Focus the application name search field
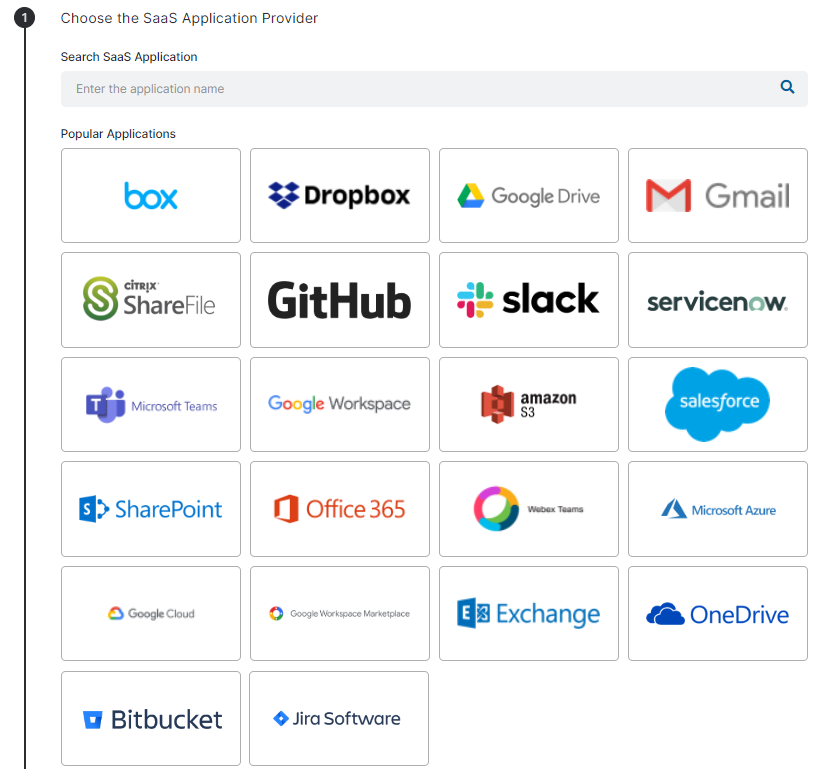The width and height of the screenshot is (822, 776). click(x=420, y=89)
